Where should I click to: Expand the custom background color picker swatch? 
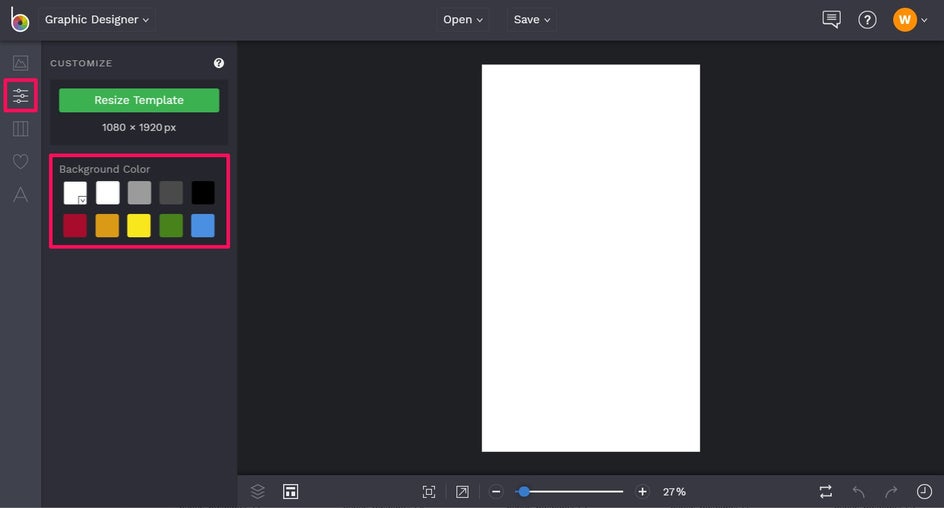(75, 193)
